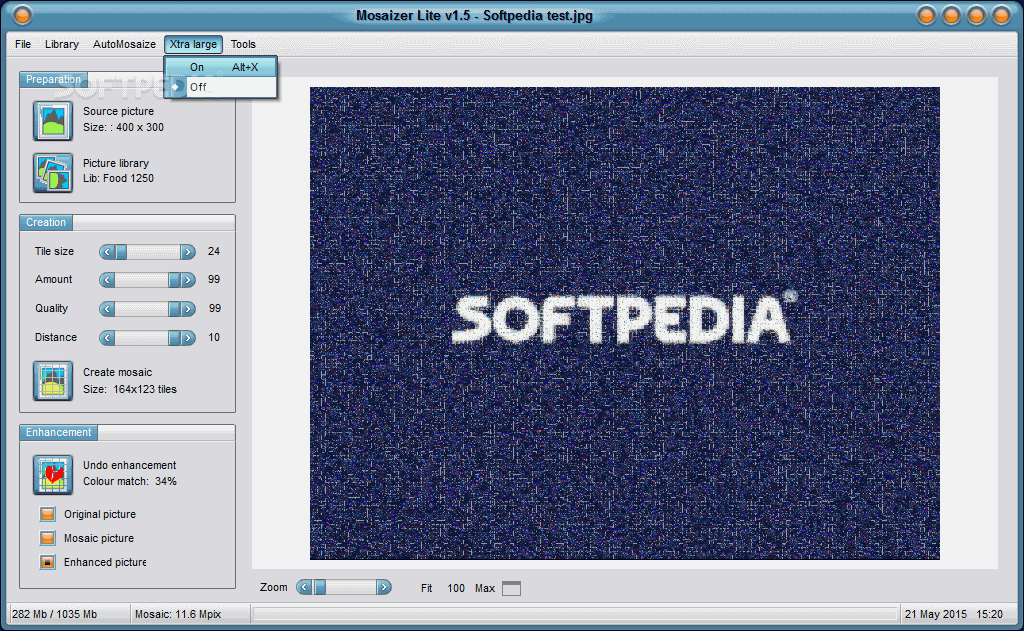This screenshot has height=631, width=1024.
Task: Click the status bar progress bar
Action: (x=575, y=614)
